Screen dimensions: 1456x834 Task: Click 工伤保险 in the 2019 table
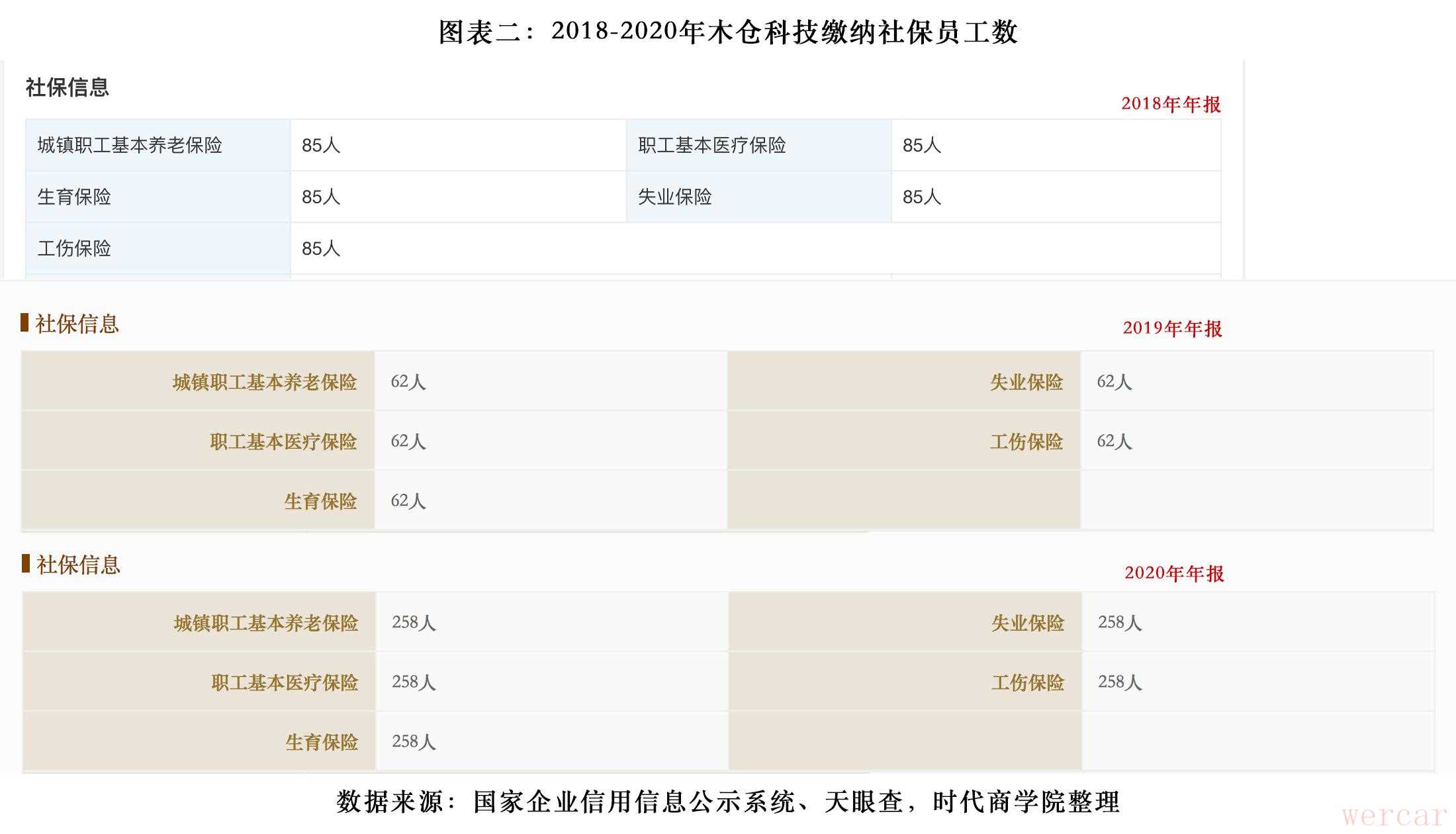(1026, 441)
